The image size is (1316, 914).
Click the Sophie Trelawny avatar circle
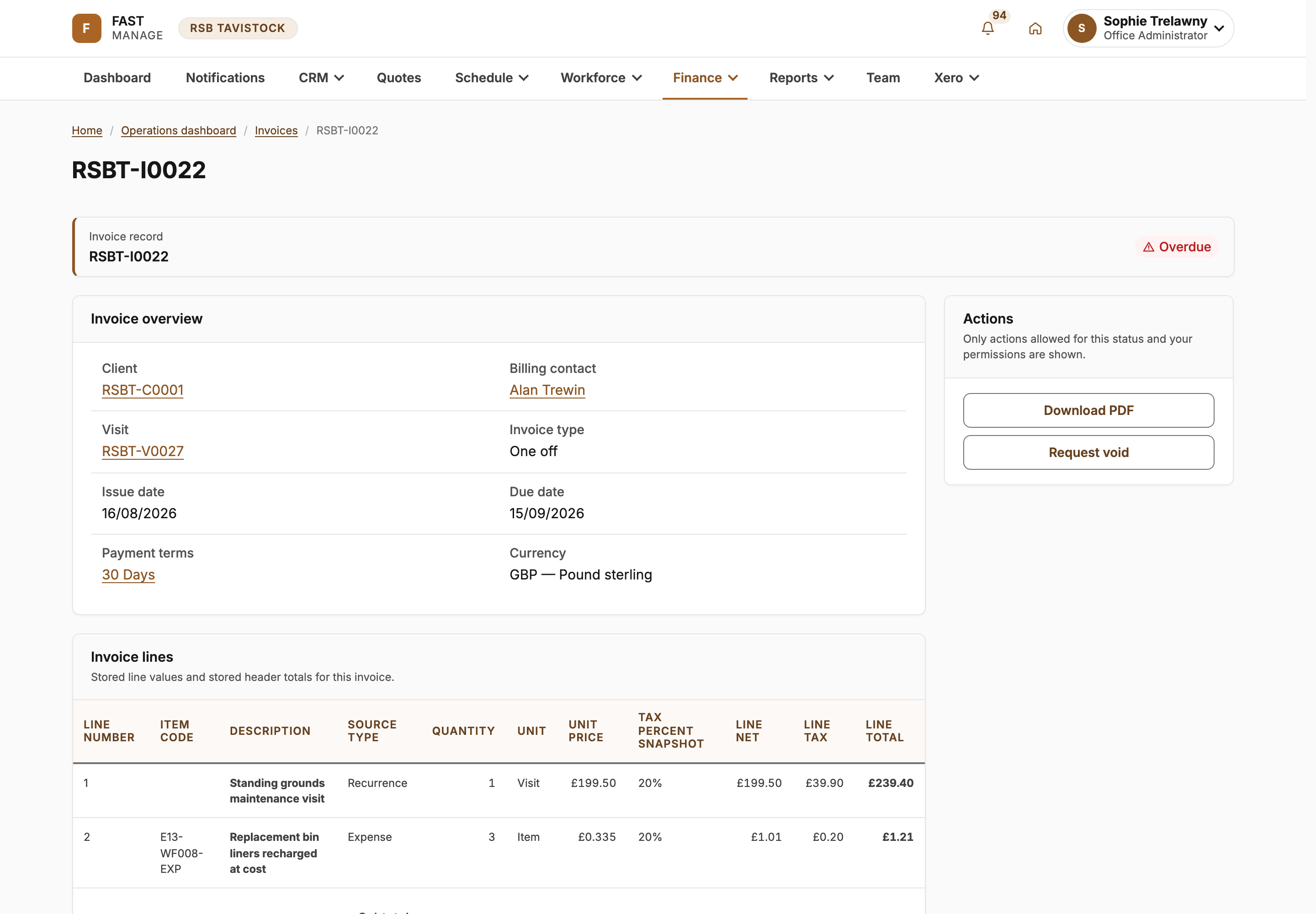[1081, 28]
